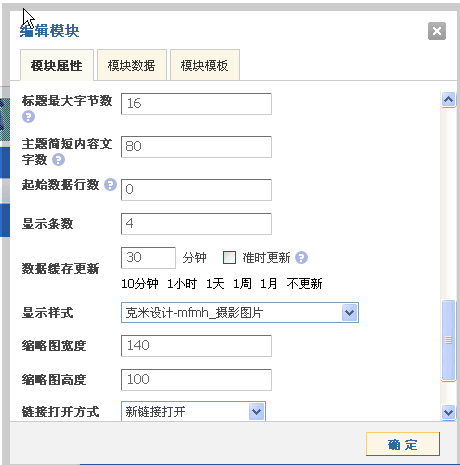Click help icon next to 起始数据行数
The width and height of the screenshot is (460, 465).
(110, 185)
